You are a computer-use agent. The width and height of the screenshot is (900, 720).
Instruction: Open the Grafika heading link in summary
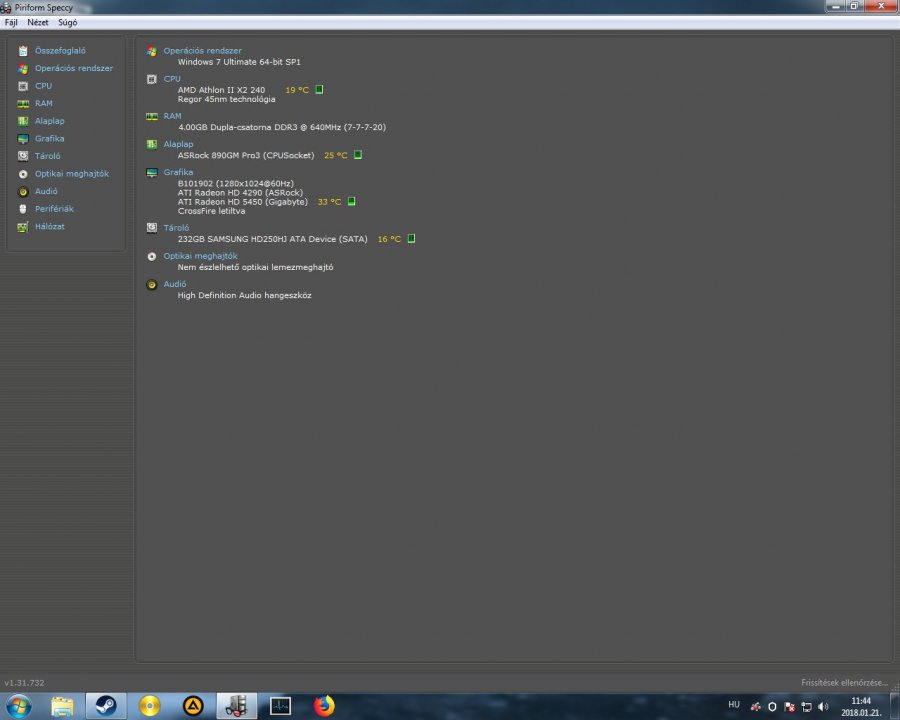(178, 172)
